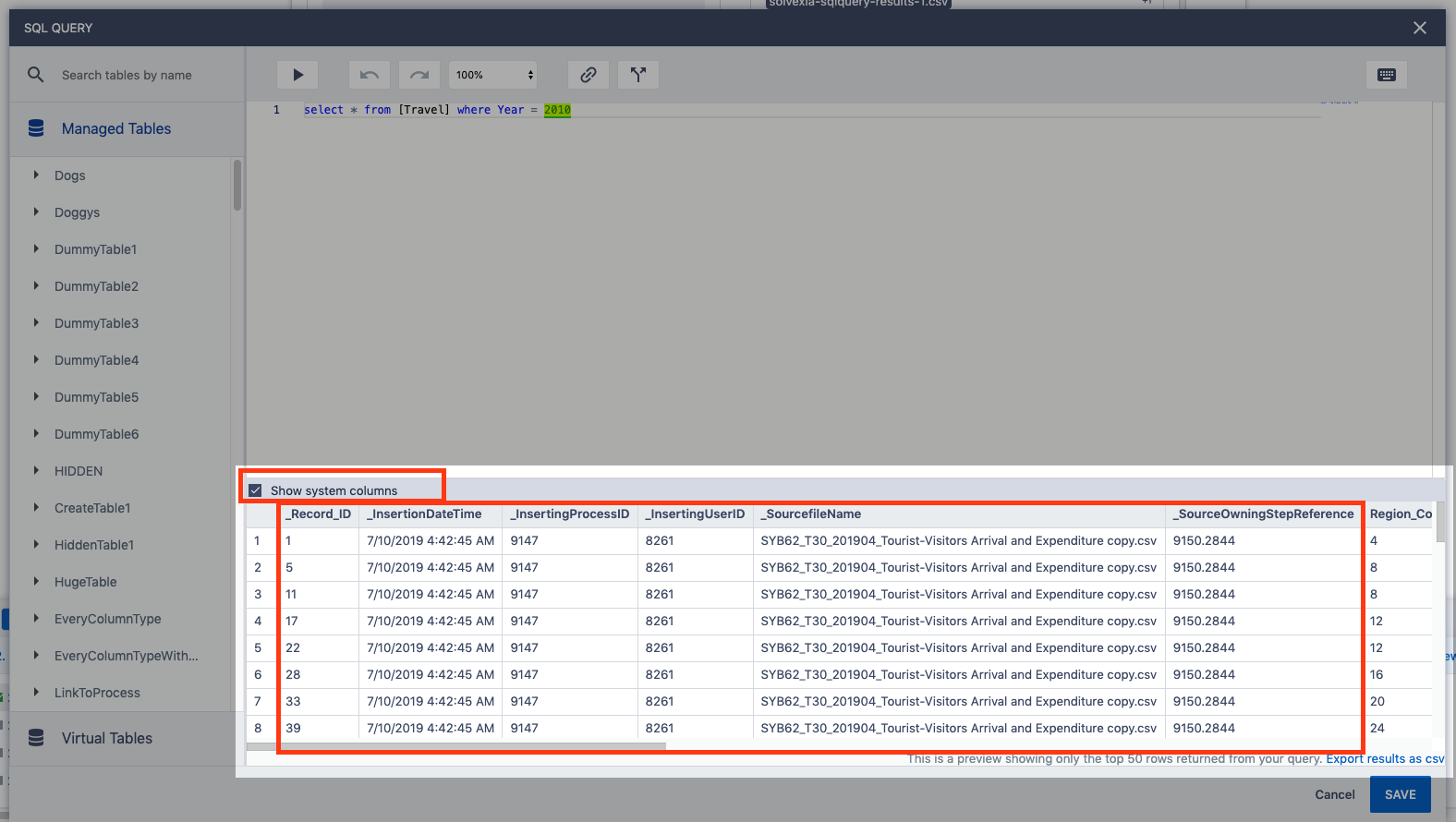Image resolution: width=1456 pixels, height=822 pixels.
Task: Click the redo arrow in toolbar
Action: pyautogui.click(x=419, y=75)
